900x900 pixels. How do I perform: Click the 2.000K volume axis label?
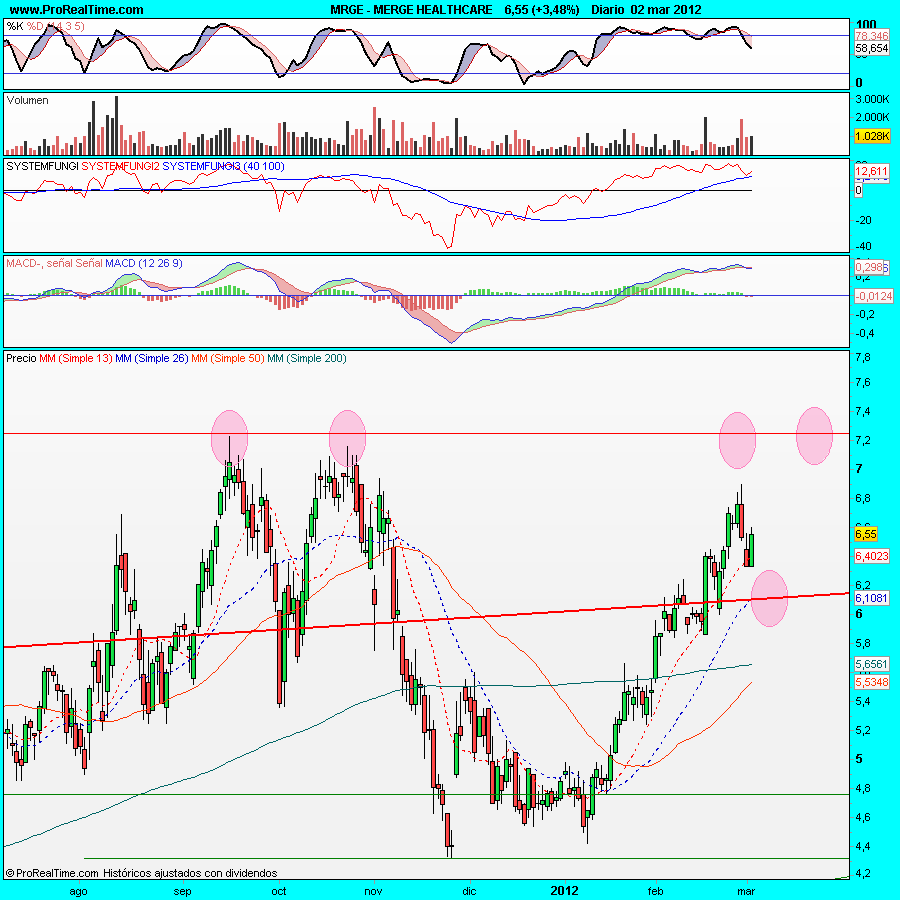click(872, 117)
